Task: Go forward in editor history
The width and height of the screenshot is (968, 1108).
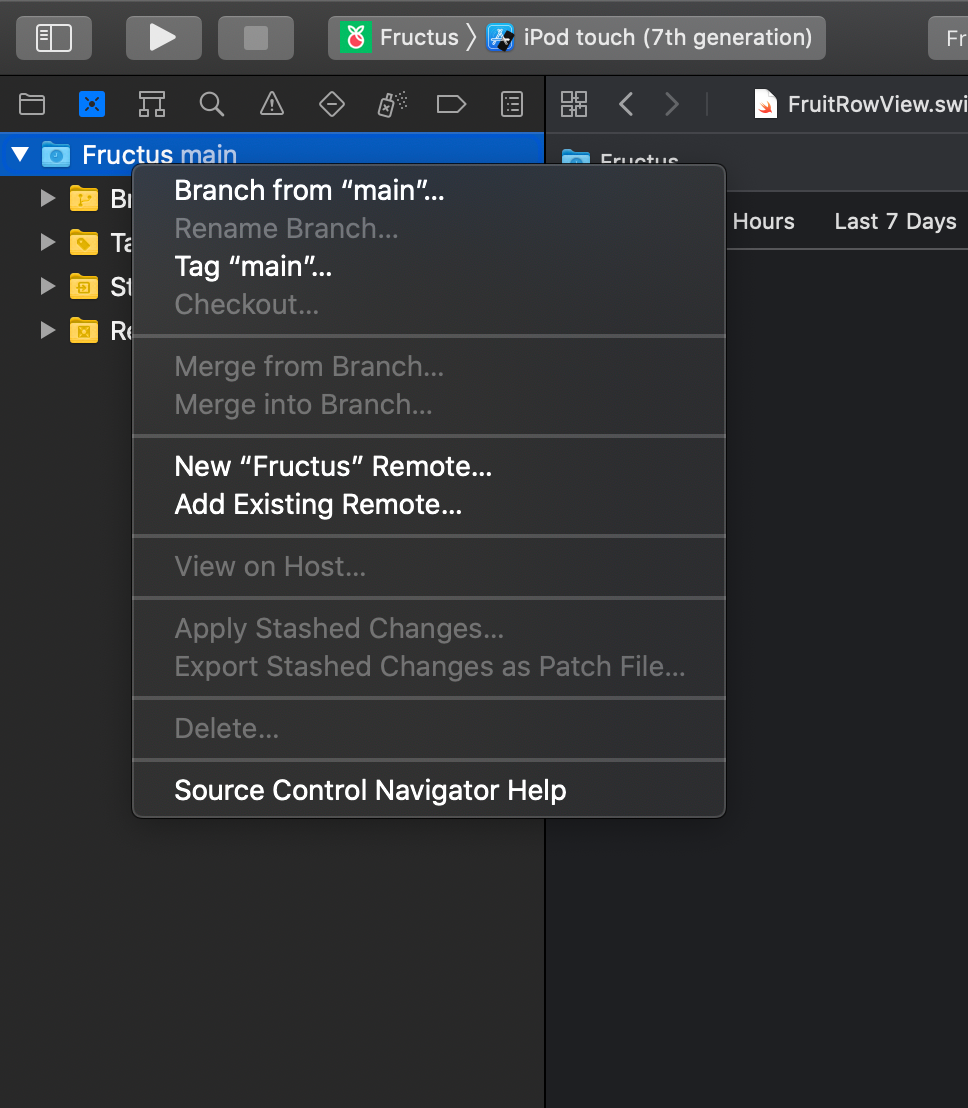Action: [672, 105]
